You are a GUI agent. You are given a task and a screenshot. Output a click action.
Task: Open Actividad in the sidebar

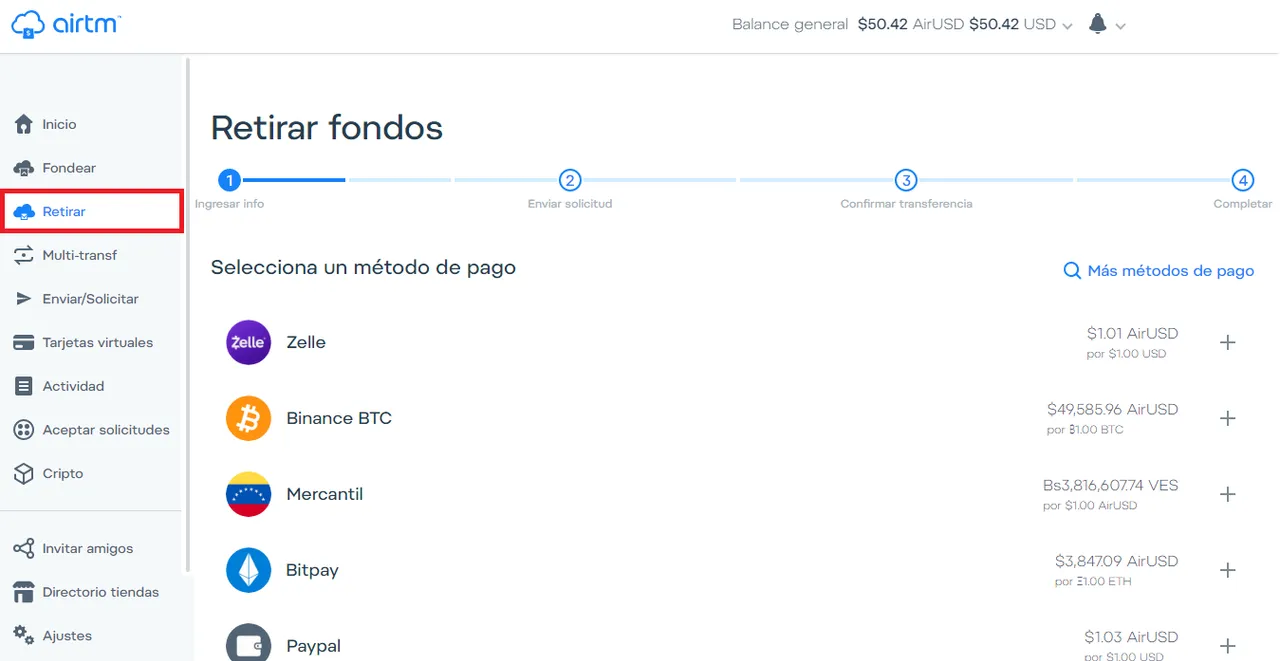(73, 386)
